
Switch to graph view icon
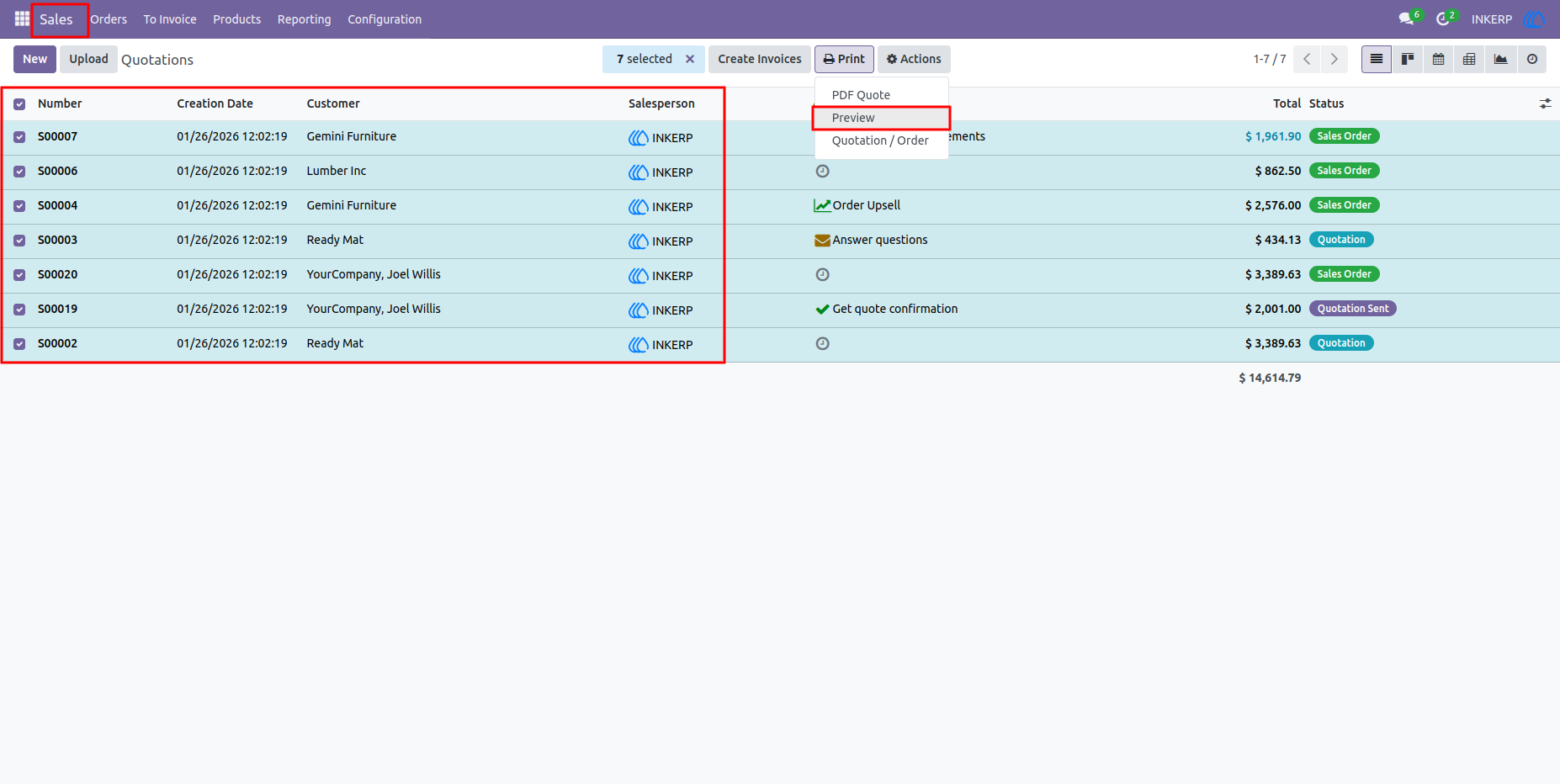click(x=1500, y=59)
